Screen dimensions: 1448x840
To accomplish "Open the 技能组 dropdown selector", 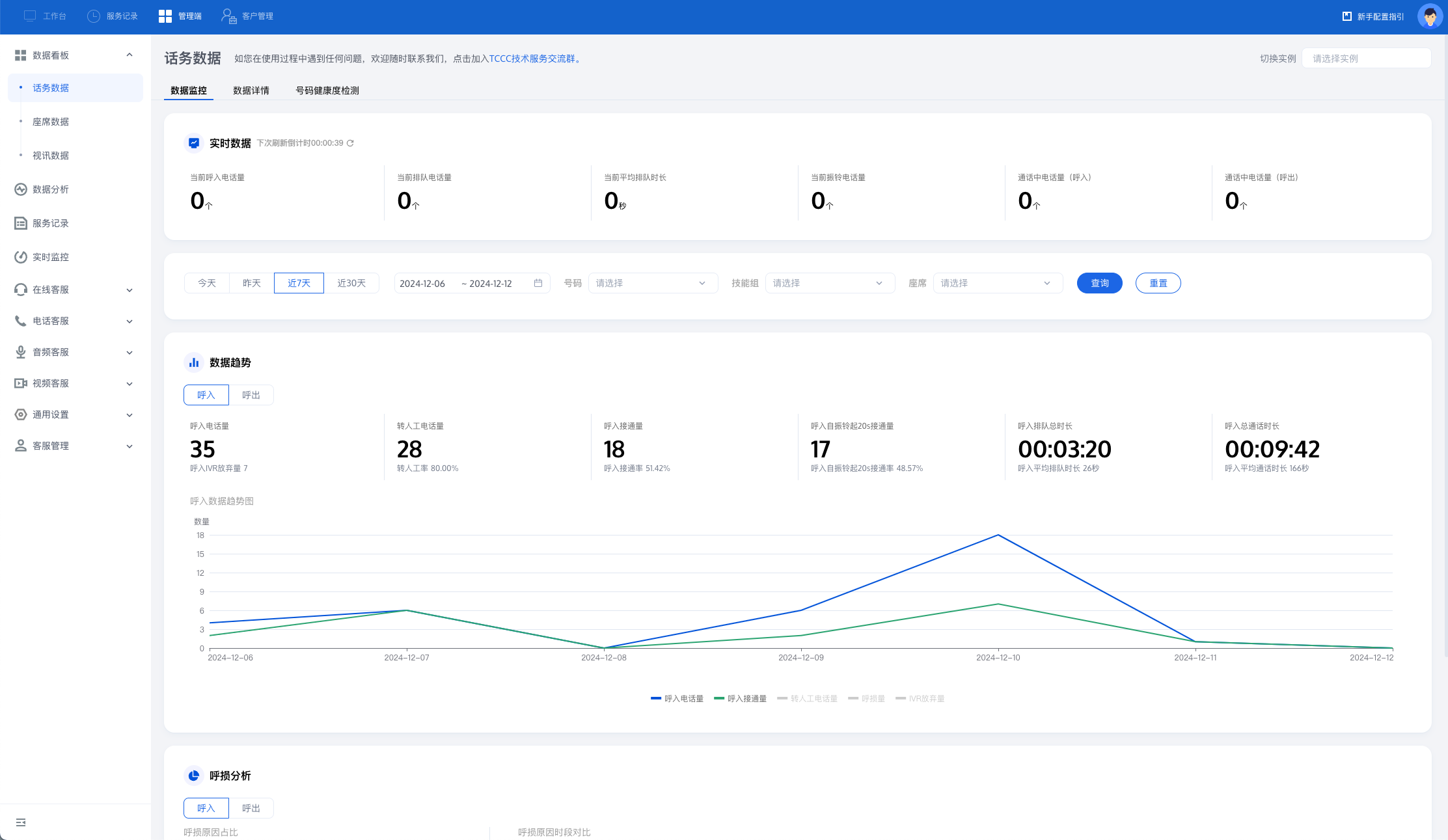I will click(x=829, y=283).
